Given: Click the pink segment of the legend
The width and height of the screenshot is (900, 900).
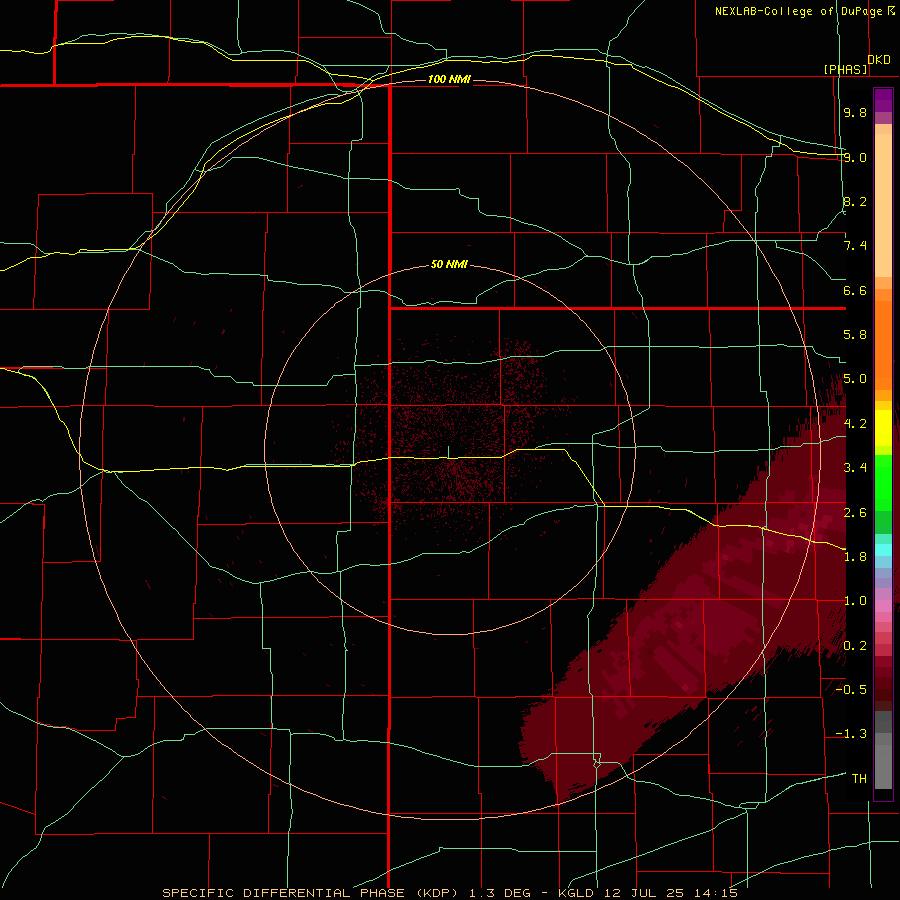Looking at the screenshot, I should click(x=883, y=606).
